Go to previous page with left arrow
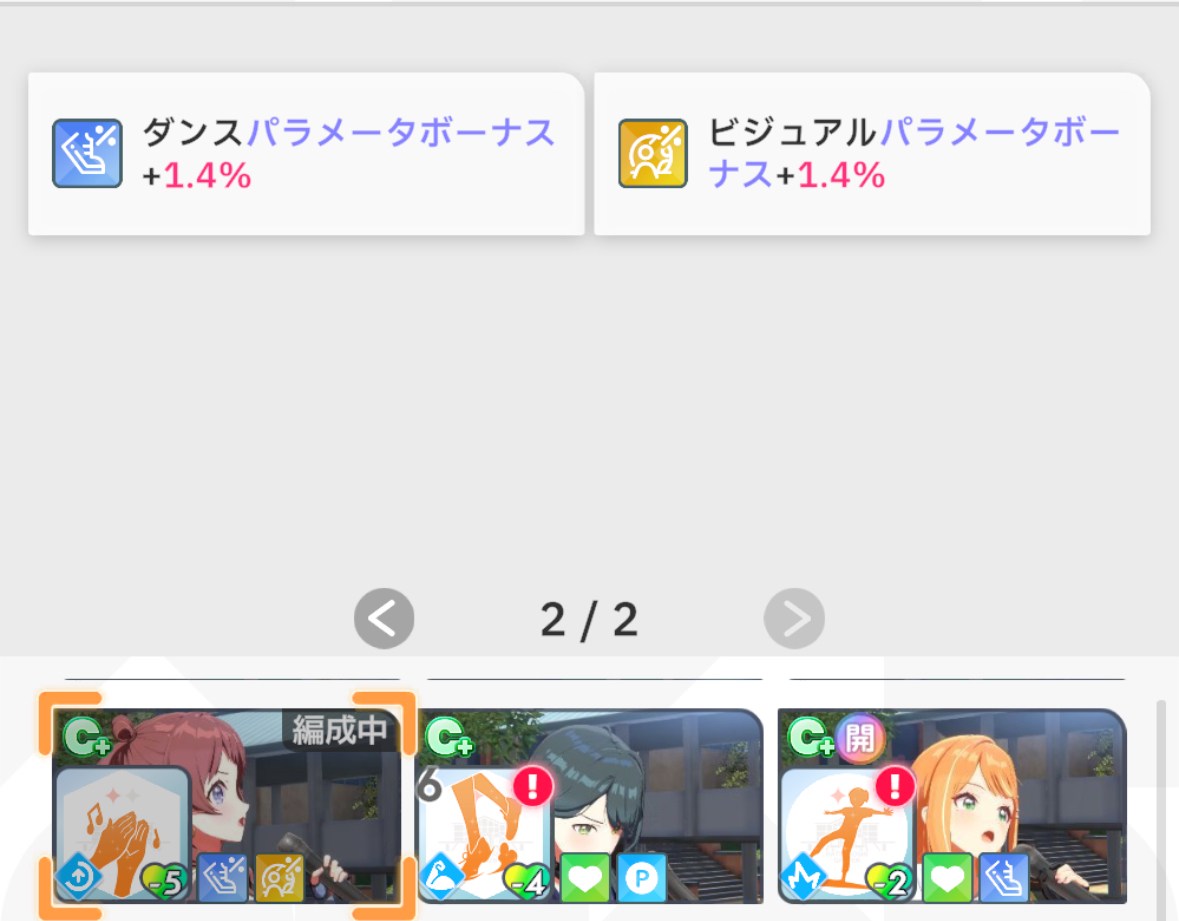 tap(384, 619)
